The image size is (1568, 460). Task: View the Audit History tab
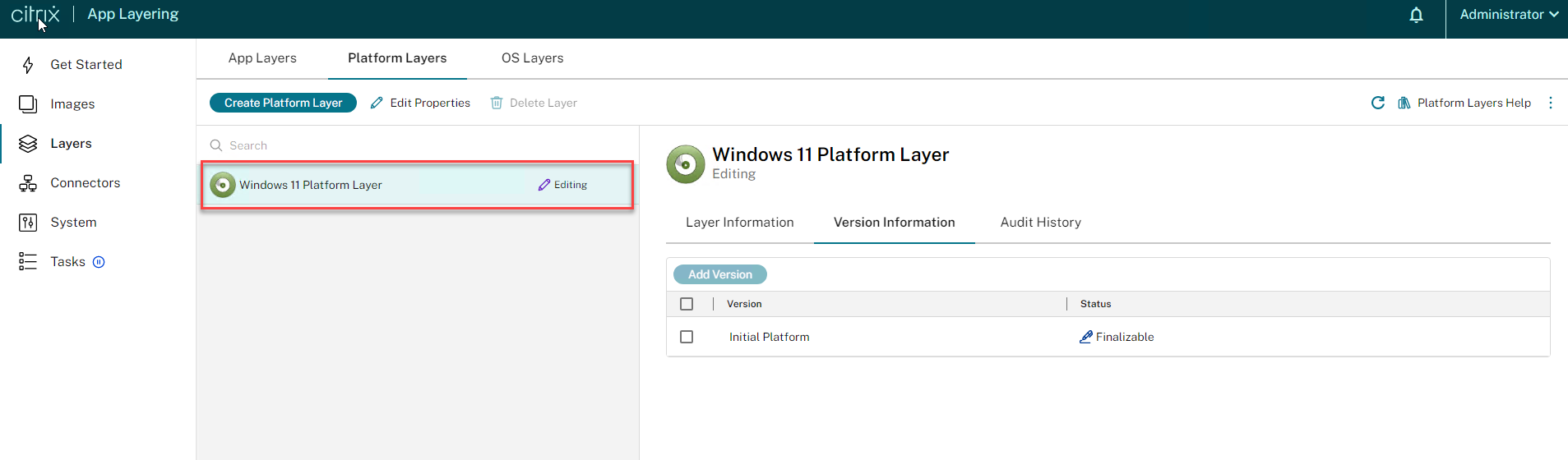click(x=1040, y=223)
